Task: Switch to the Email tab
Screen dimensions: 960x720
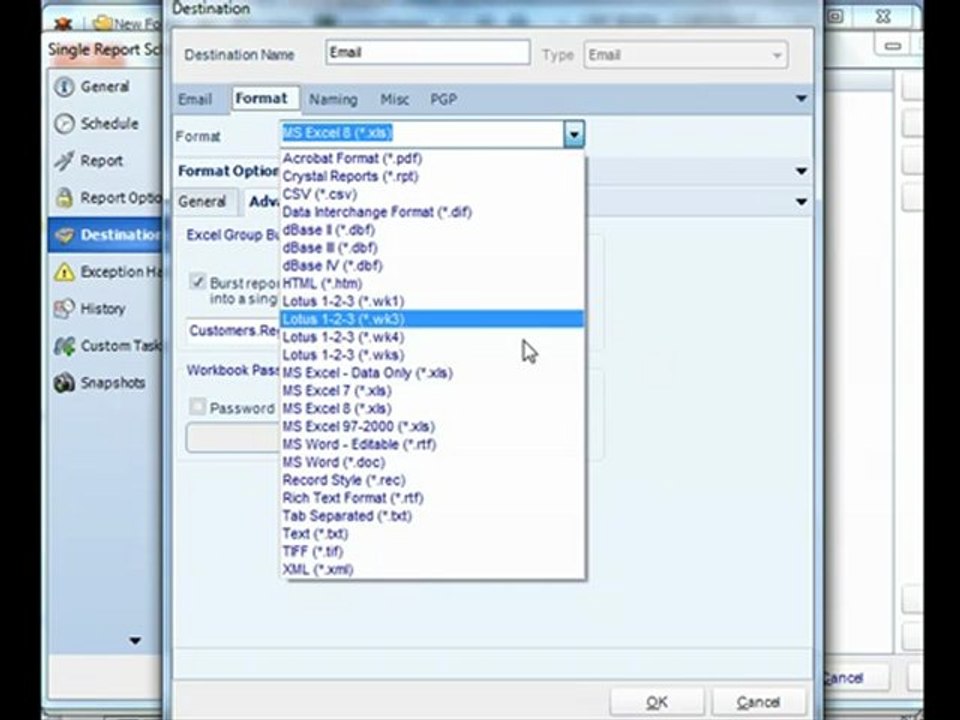Action: click(x=195, y=99)
